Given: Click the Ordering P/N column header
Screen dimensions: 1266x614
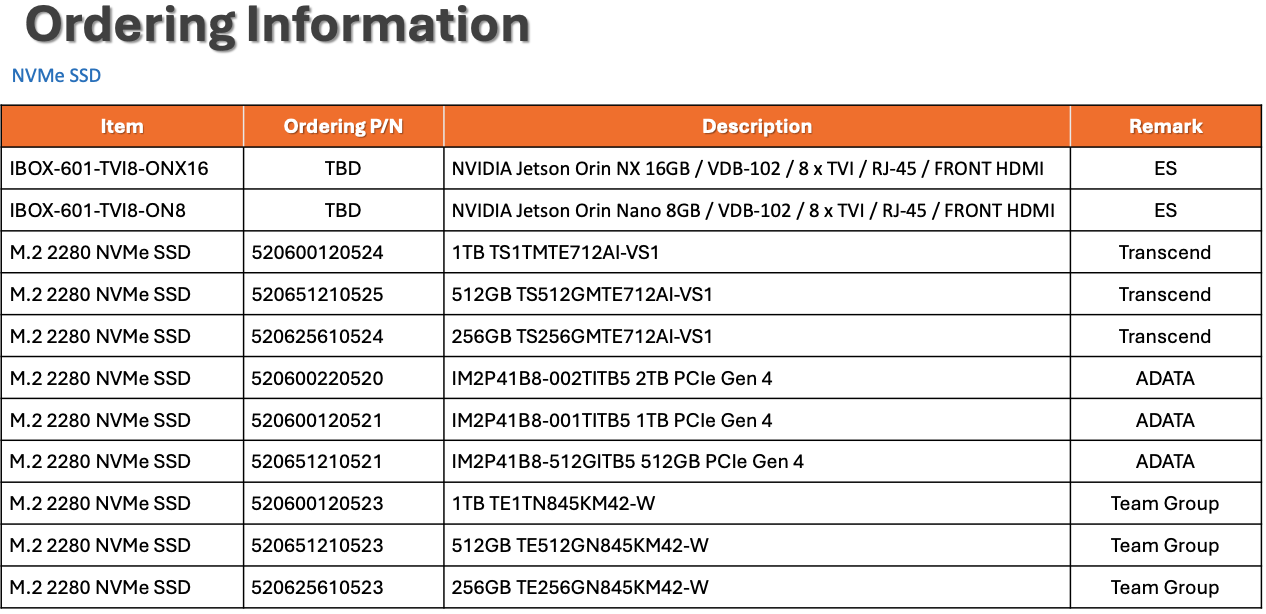Looking at the screenshot, I should point(343,126).
